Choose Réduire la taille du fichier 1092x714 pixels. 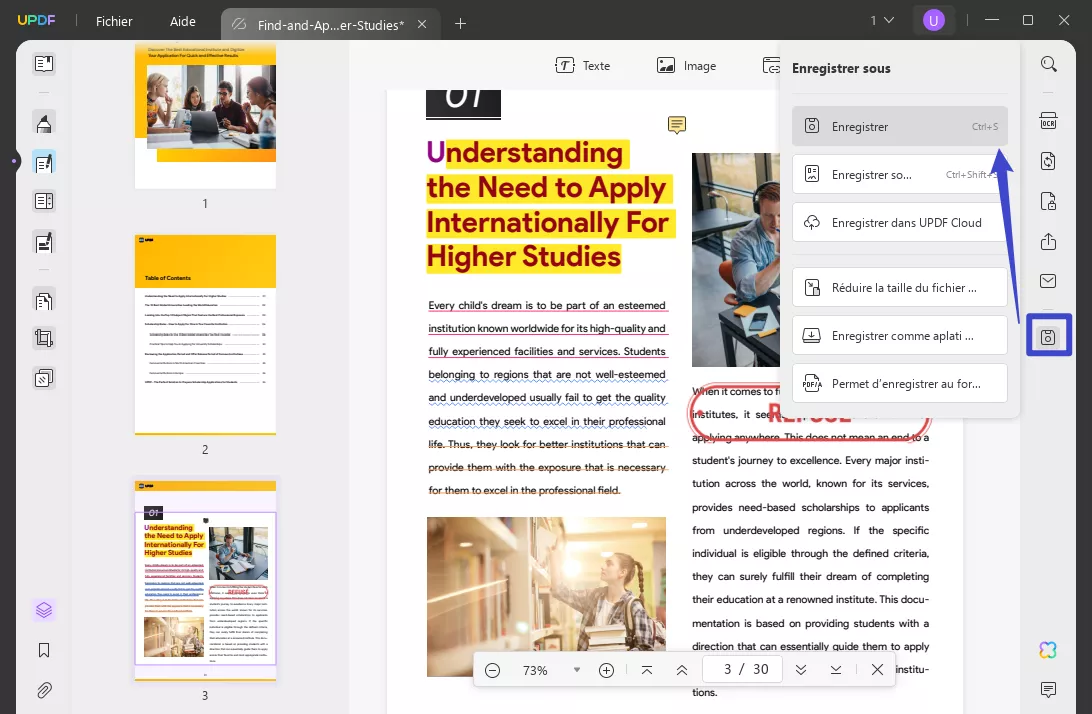click(900, 287)
